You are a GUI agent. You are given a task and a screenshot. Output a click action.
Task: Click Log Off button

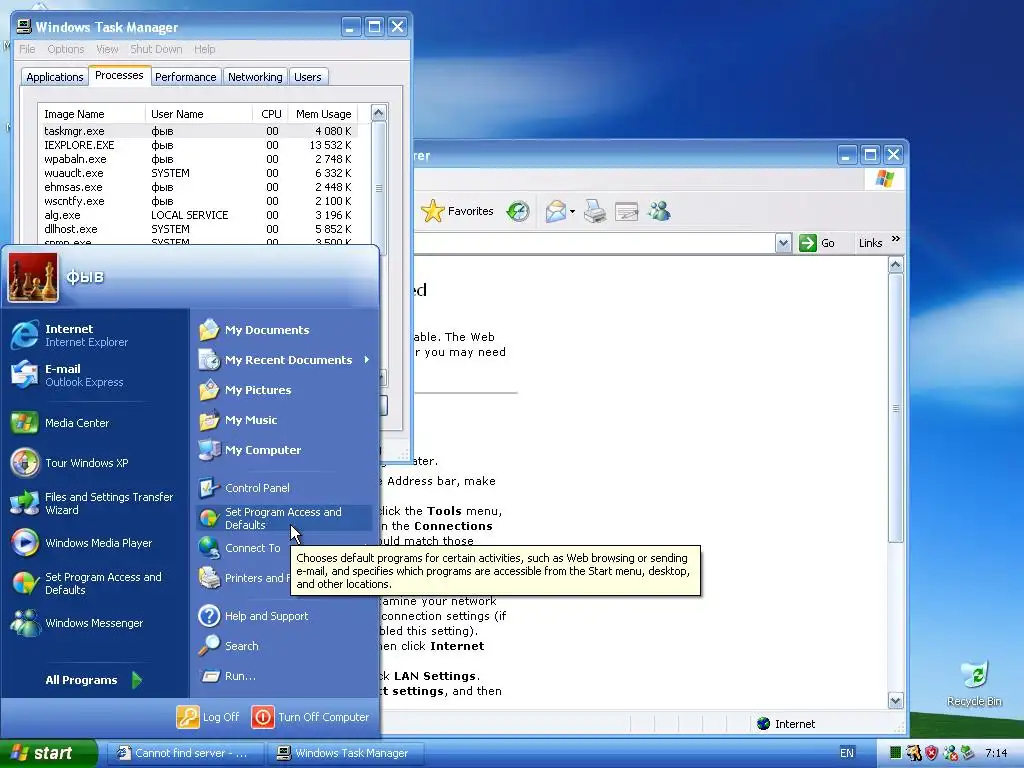208,716
